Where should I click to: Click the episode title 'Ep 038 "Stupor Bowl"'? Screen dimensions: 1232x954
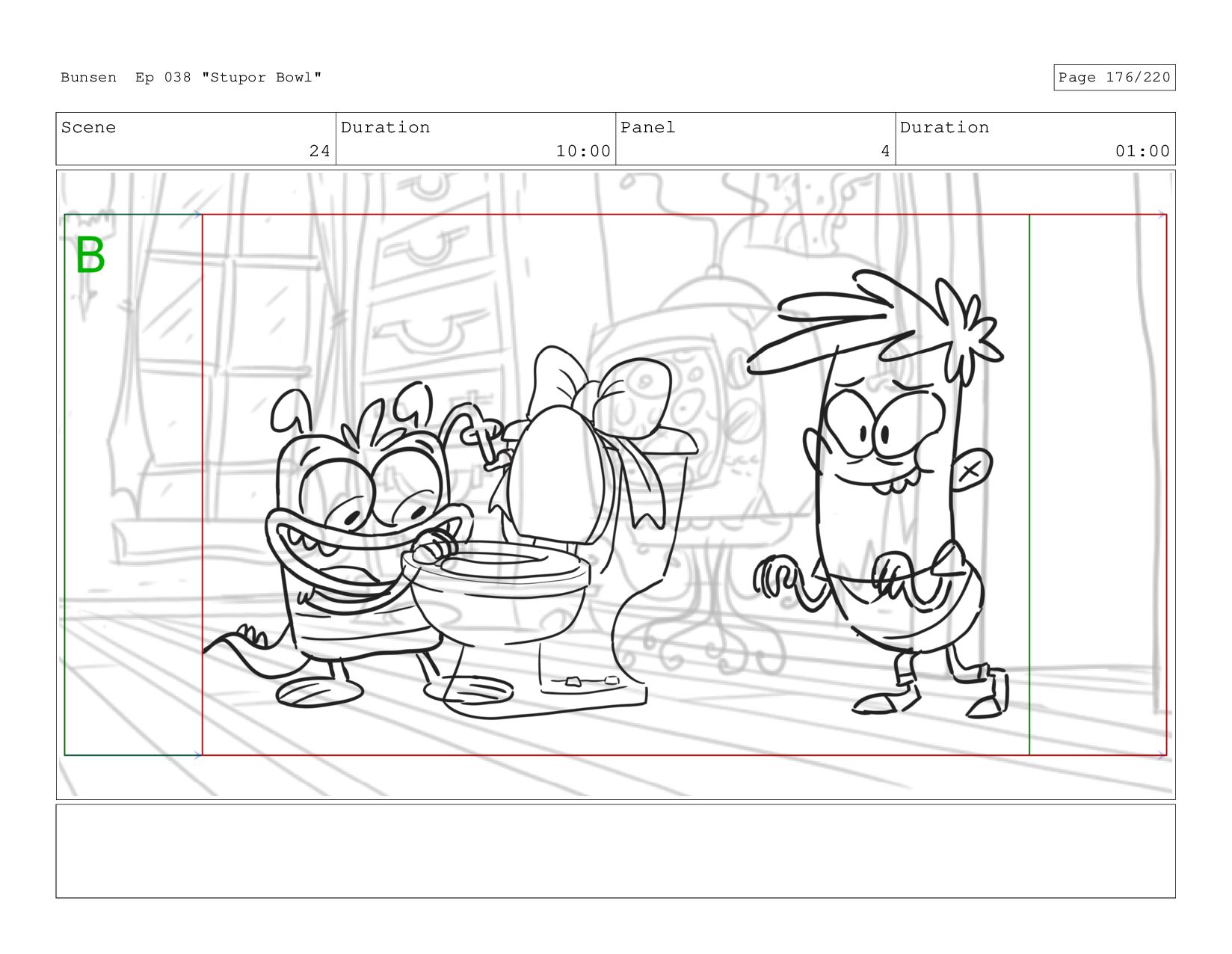coord(228,78)
